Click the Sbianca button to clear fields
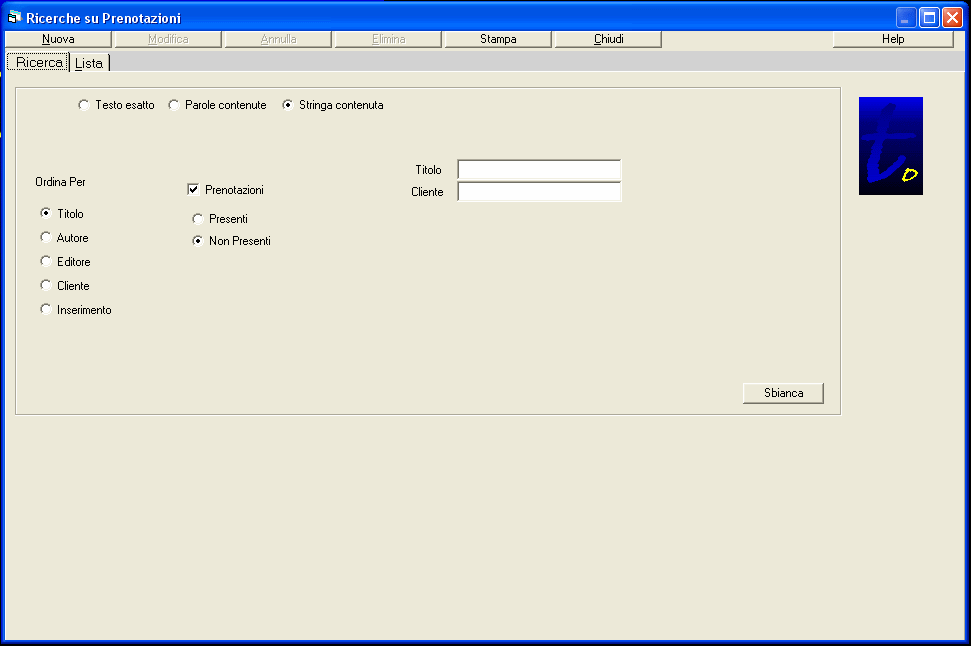This screenshot has width=971, height=646. (x=783, y=393)
